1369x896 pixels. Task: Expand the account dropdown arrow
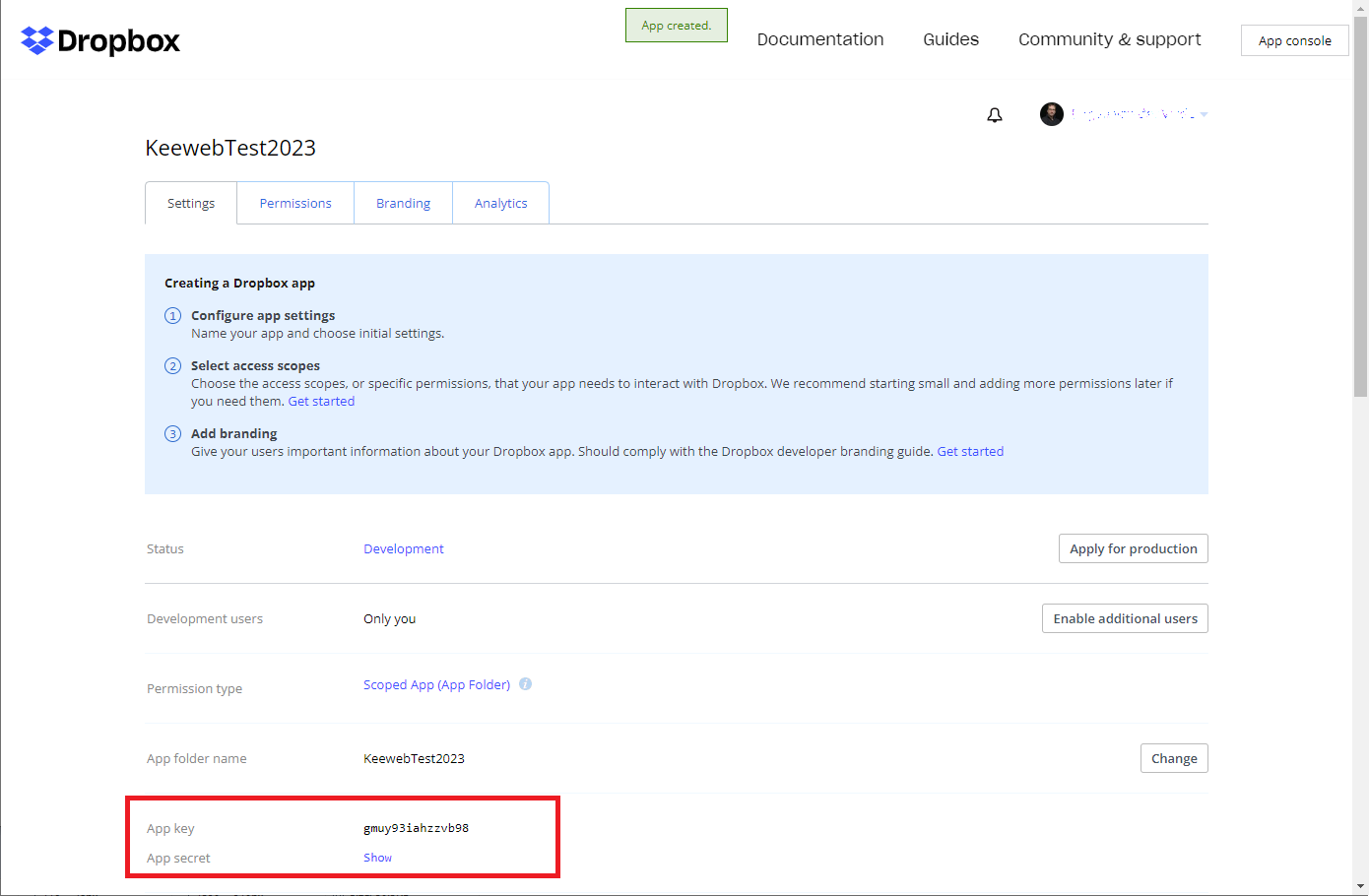point(1204,114)
